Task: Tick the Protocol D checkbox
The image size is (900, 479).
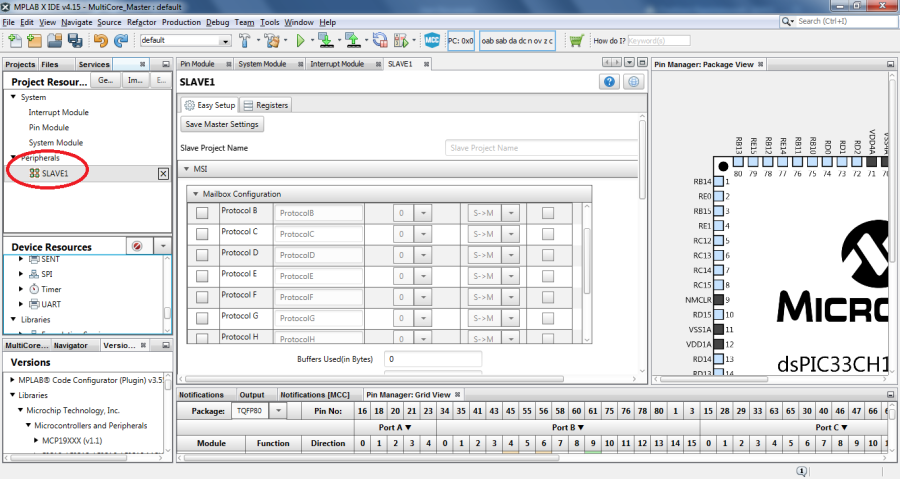Action: pyautogui.click(x=202, y=255)
